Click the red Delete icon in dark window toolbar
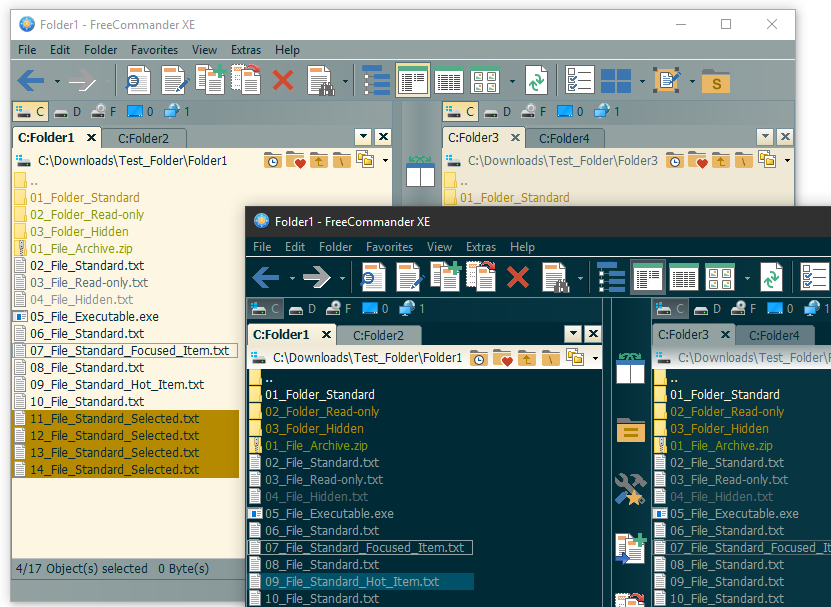The image size is (831, 607). 517,277
